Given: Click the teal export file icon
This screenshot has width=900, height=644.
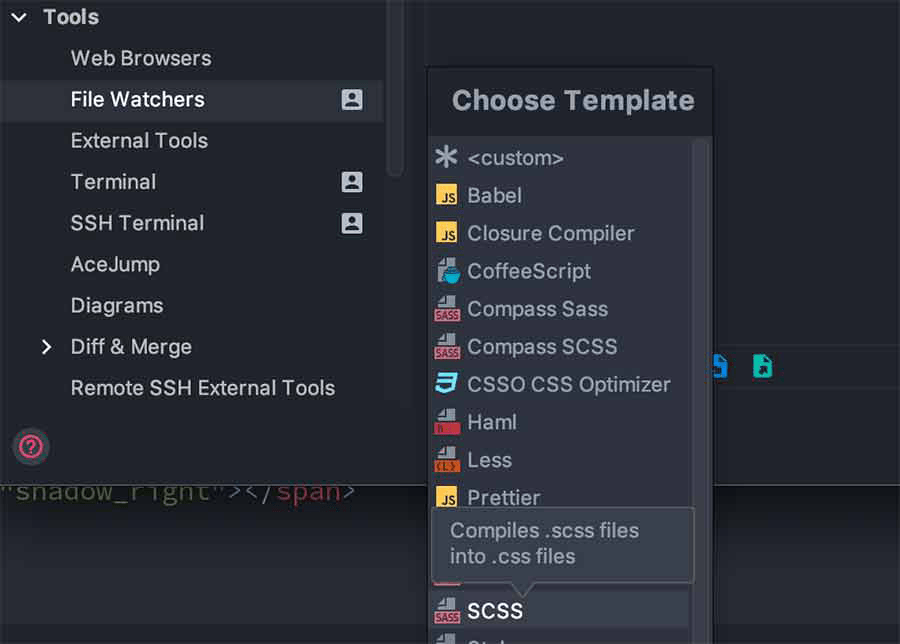Looking at the screenshot, I should click(x=762, y=366).
